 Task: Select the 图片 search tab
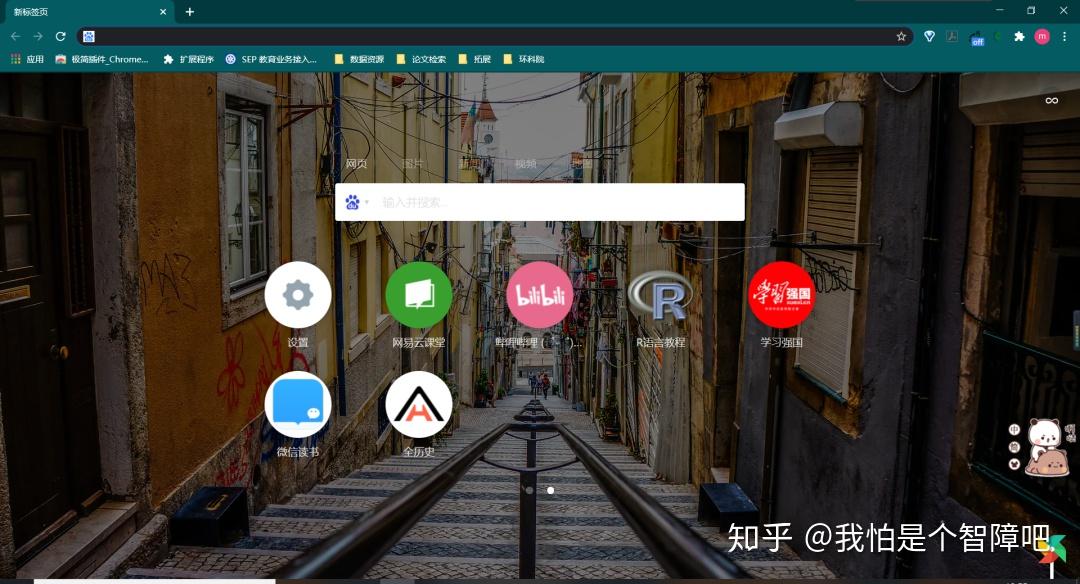pos(412,164)
